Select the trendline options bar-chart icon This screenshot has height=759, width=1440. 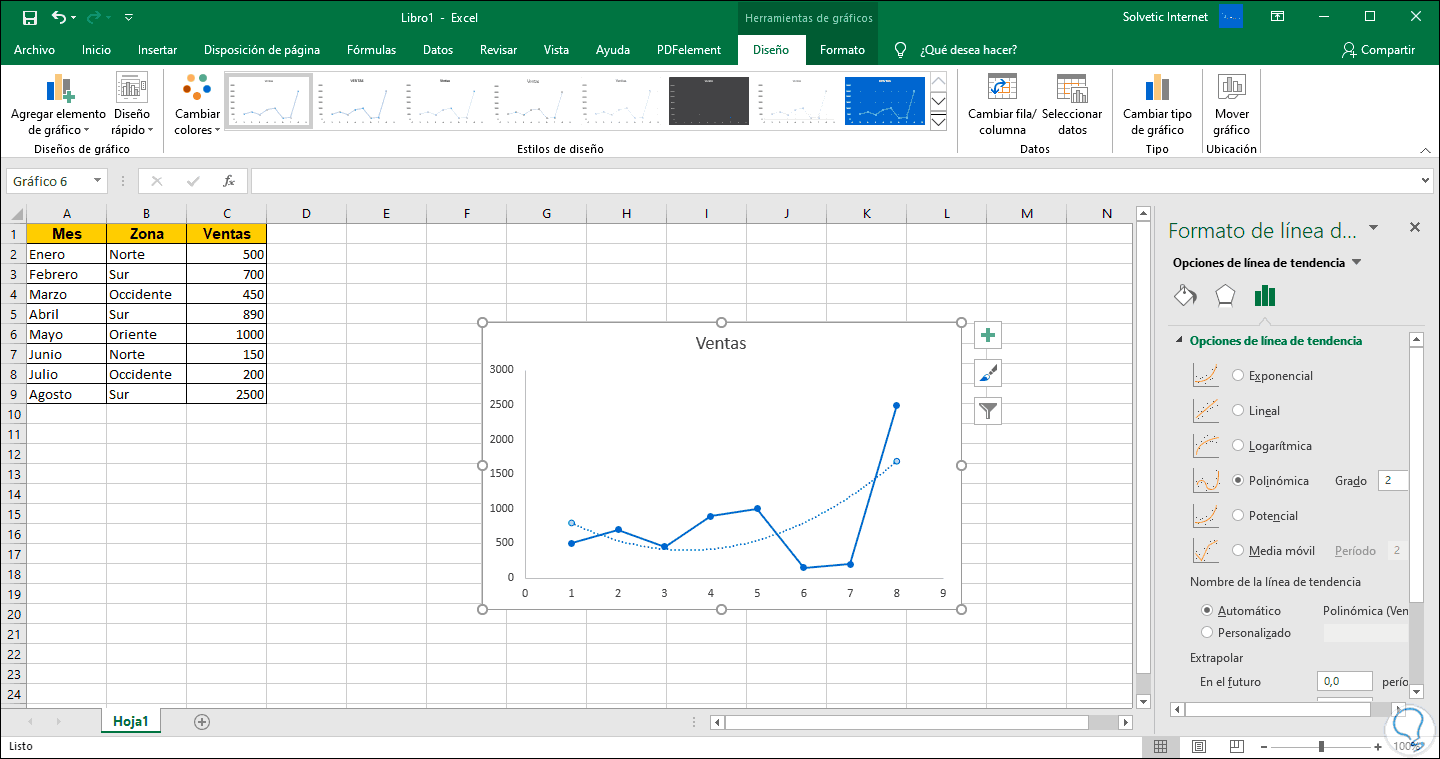(x=1265, y=296)
